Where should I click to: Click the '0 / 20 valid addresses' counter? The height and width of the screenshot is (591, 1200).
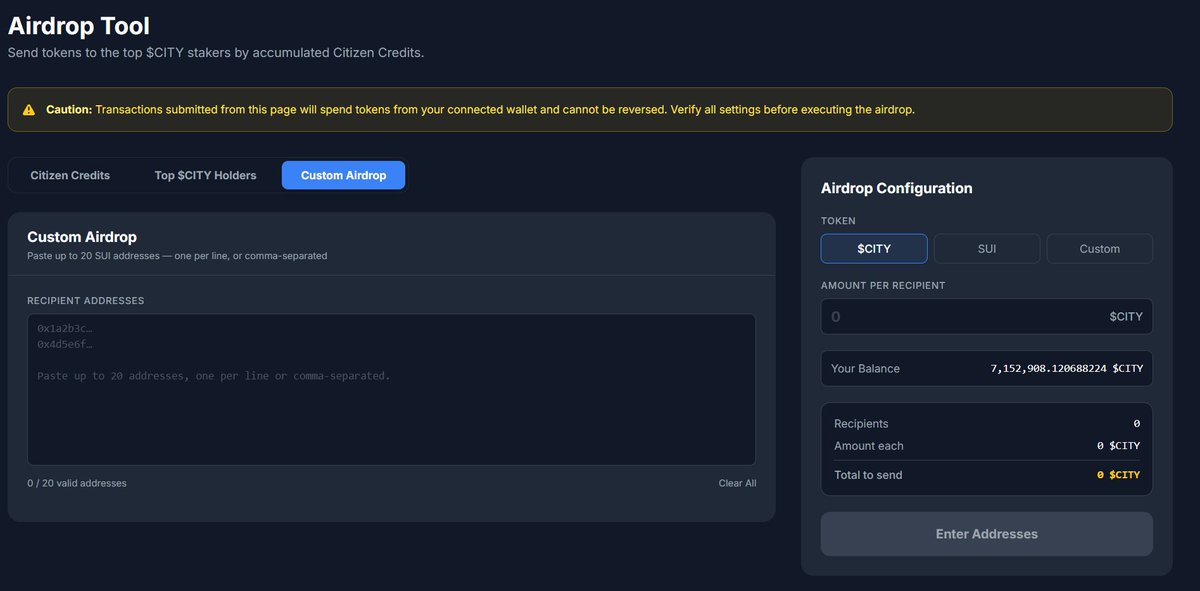coord(77,483)
